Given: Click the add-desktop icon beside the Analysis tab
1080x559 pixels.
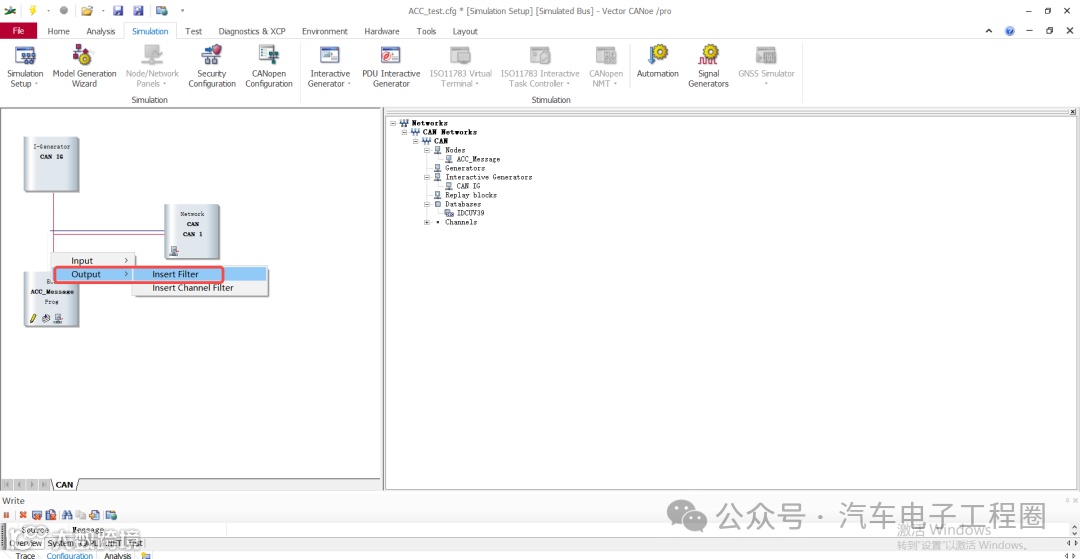Looking at the screenshot, I should [x=145, y=555].
